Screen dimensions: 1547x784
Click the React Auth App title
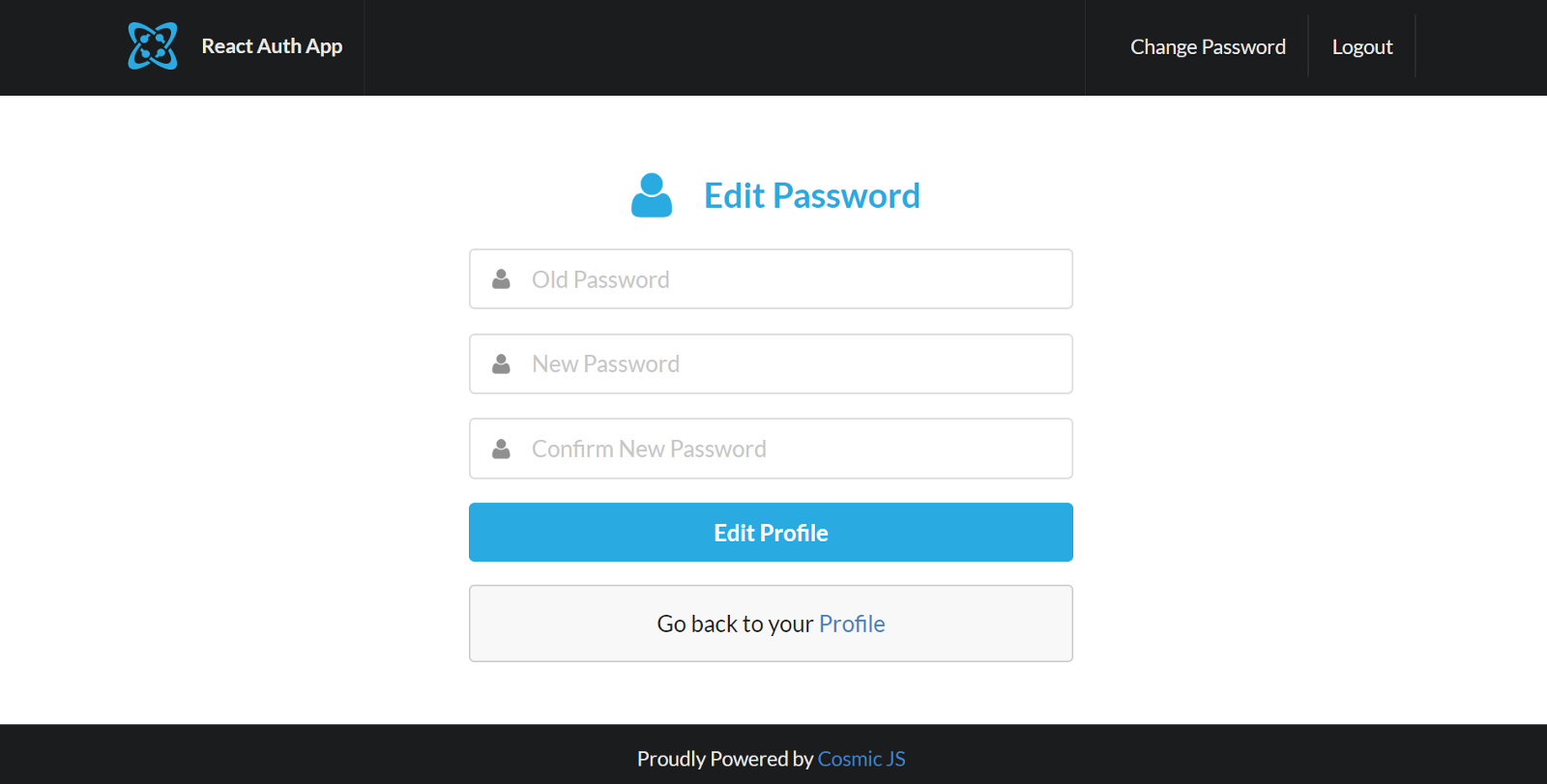click(272, 46)
